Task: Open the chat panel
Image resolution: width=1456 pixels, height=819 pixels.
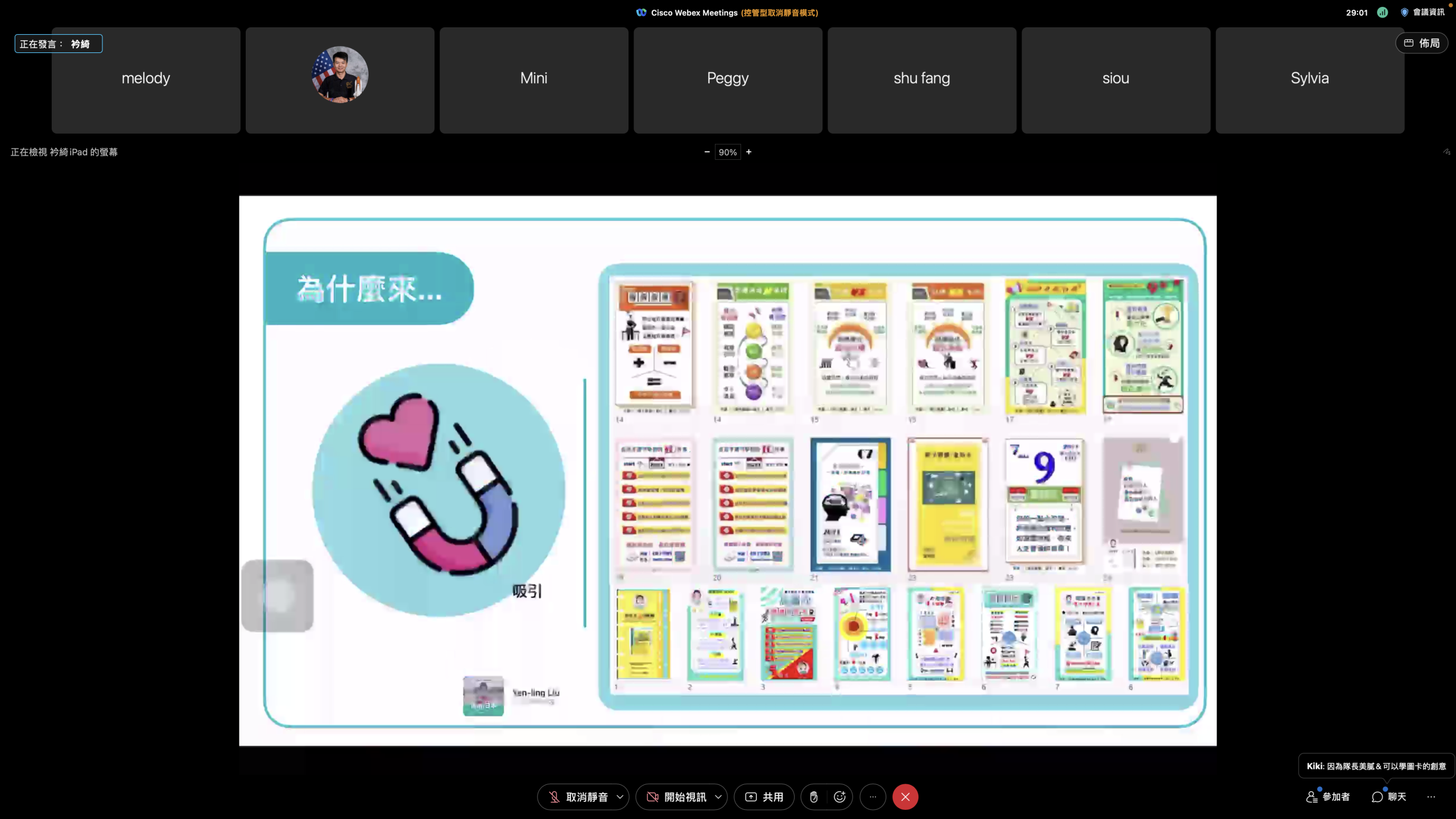Action: [x=1388, y=797]
